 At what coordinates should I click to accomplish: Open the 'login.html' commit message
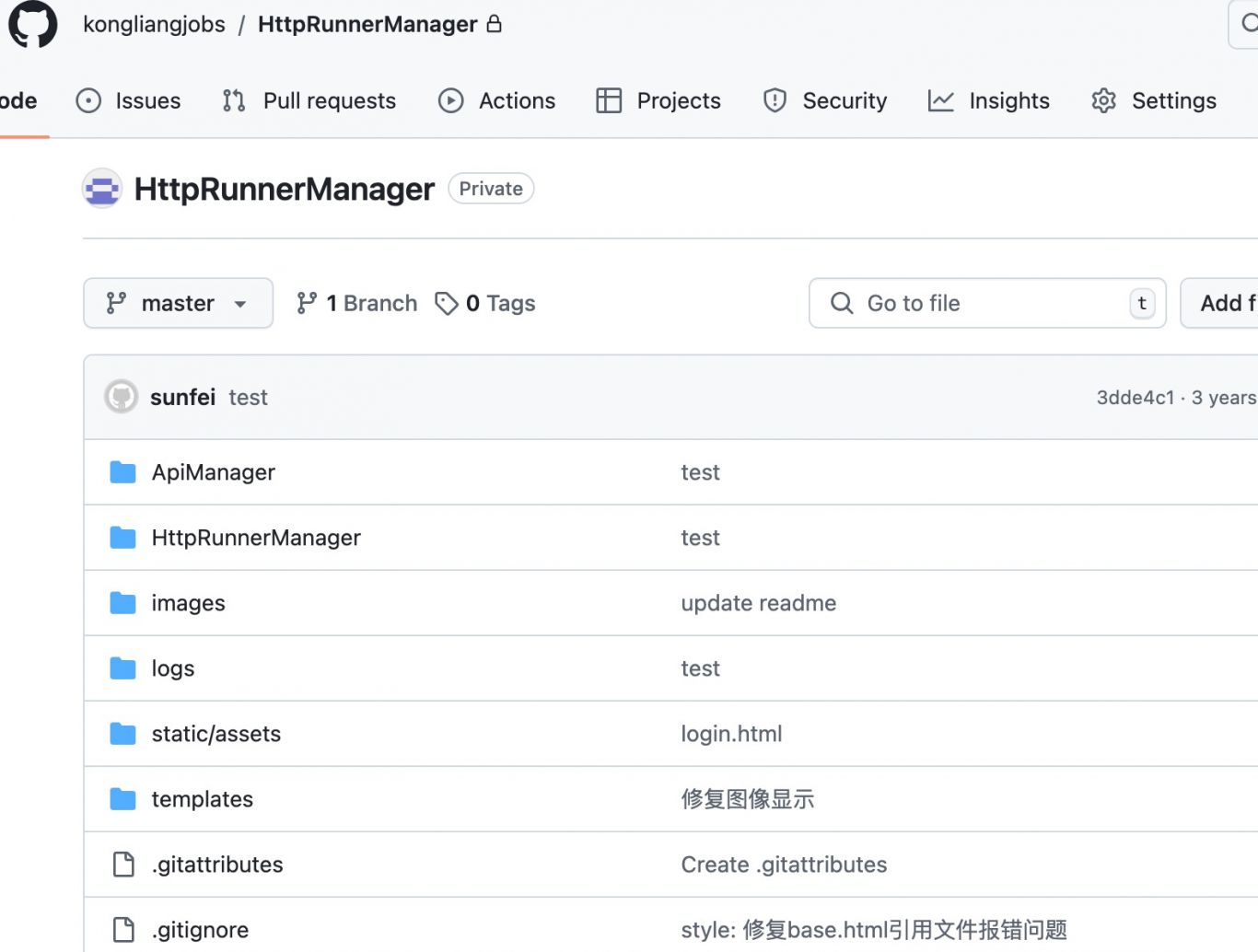(731, 734)
